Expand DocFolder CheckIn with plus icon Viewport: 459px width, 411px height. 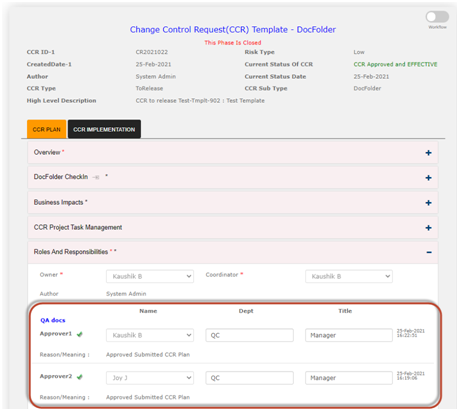428,178
